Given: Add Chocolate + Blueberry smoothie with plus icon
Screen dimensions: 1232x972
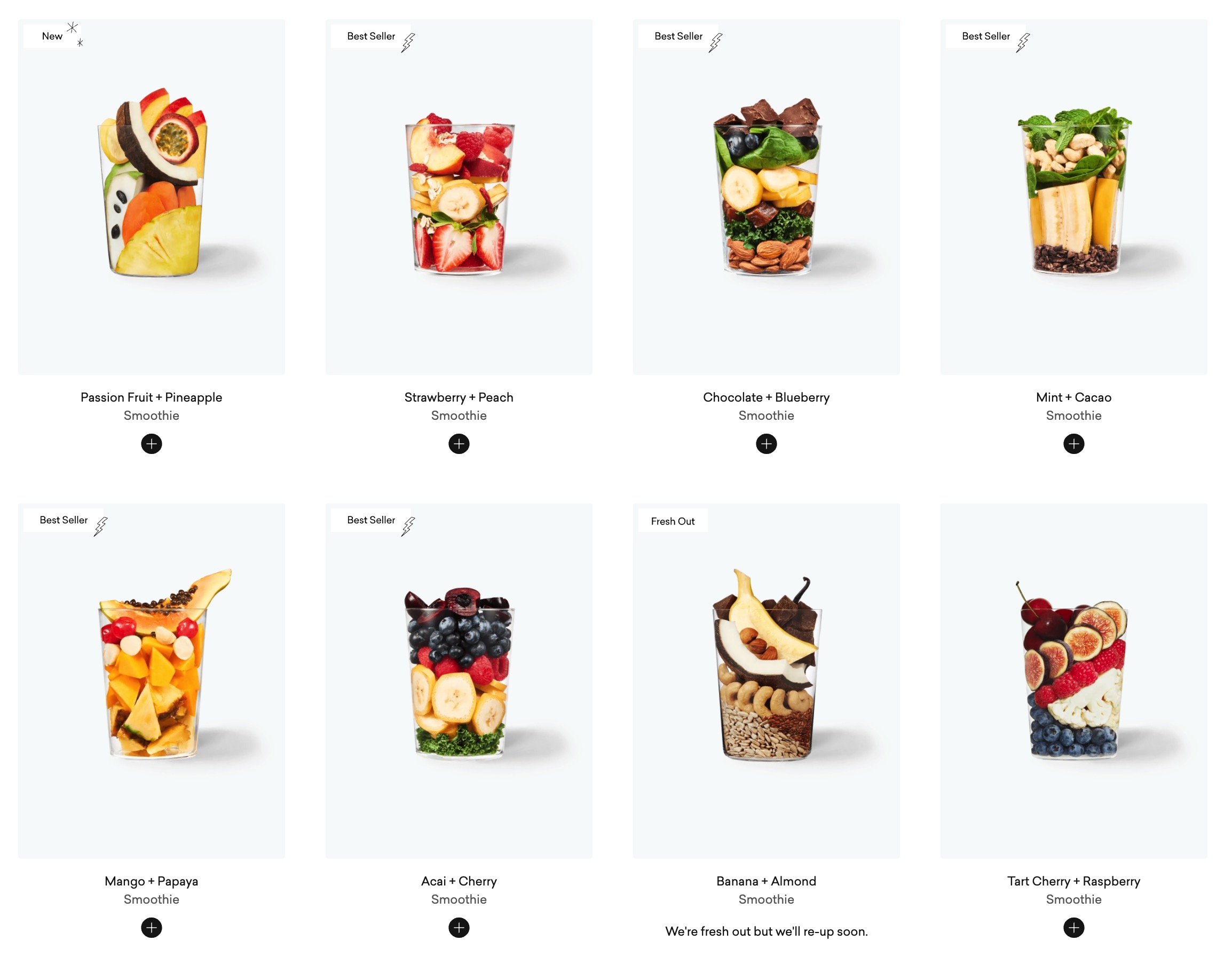Looking at the screenshot, I should 767,444.
